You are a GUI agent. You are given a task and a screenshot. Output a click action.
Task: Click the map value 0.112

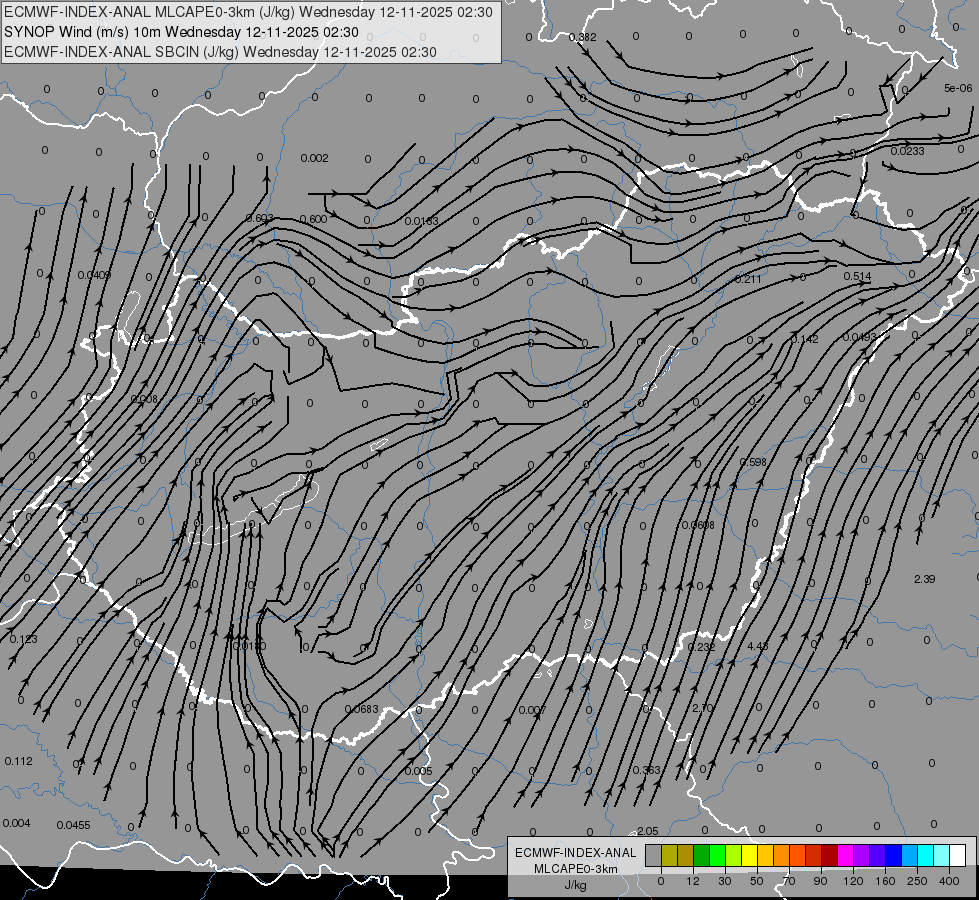[x=18, y=761]
